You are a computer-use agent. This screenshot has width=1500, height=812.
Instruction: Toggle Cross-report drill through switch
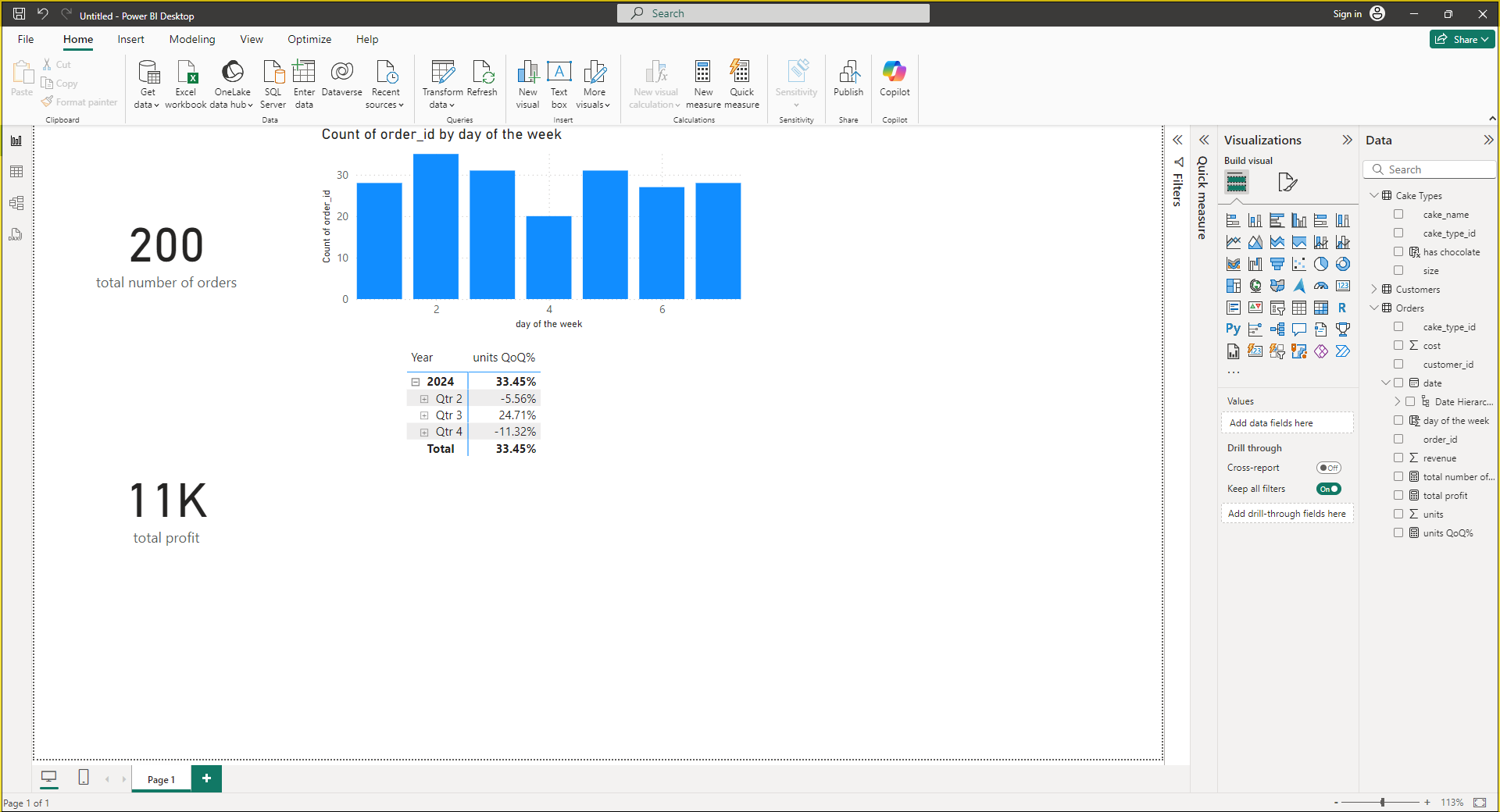[1328, 468]
